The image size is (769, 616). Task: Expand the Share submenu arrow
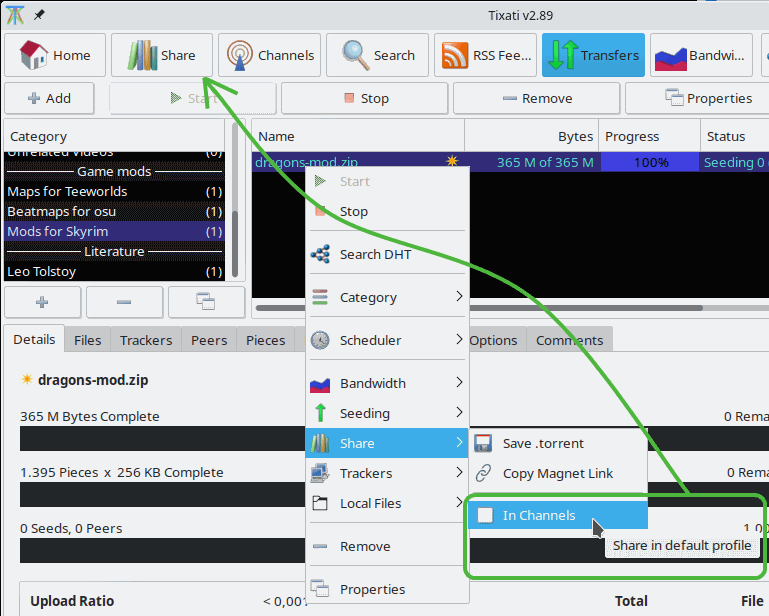[x=459, y=442]
